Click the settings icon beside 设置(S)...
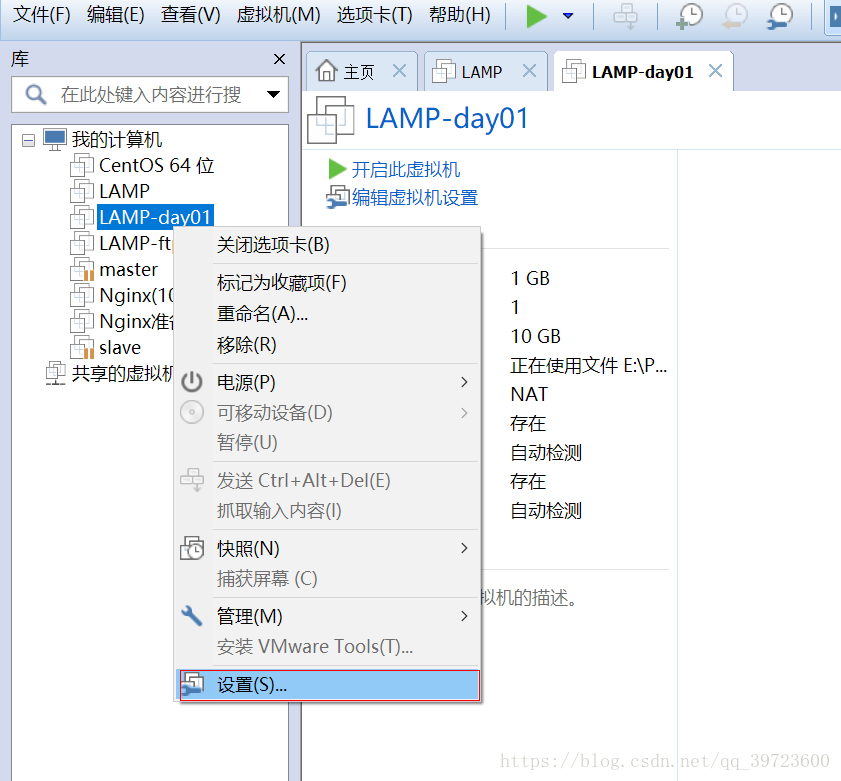Viewport: 841px width, 781px height. 193,685
